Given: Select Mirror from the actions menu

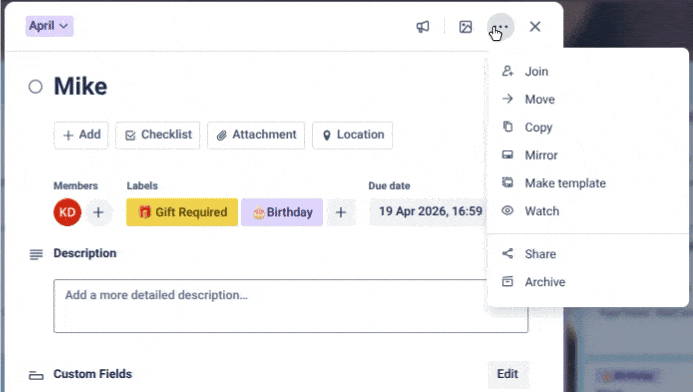Looking at the screenshot, I should point(588,155).
